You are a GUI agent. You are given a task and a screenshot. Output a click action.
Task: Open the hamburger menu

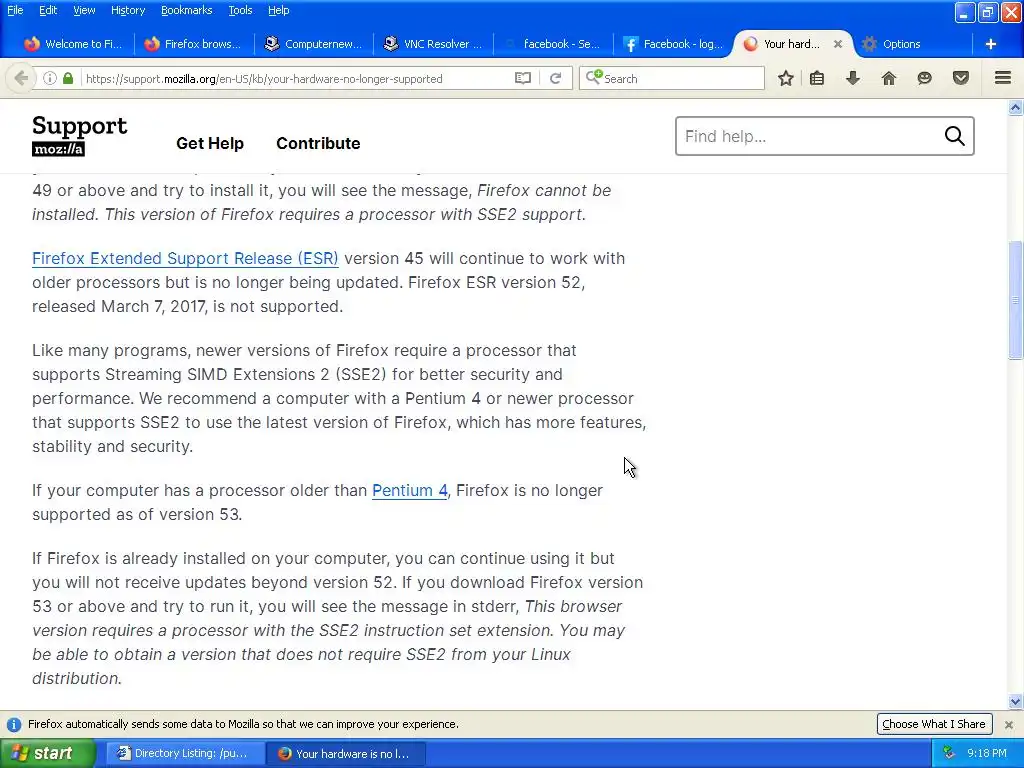click(x=1003, y=78)
